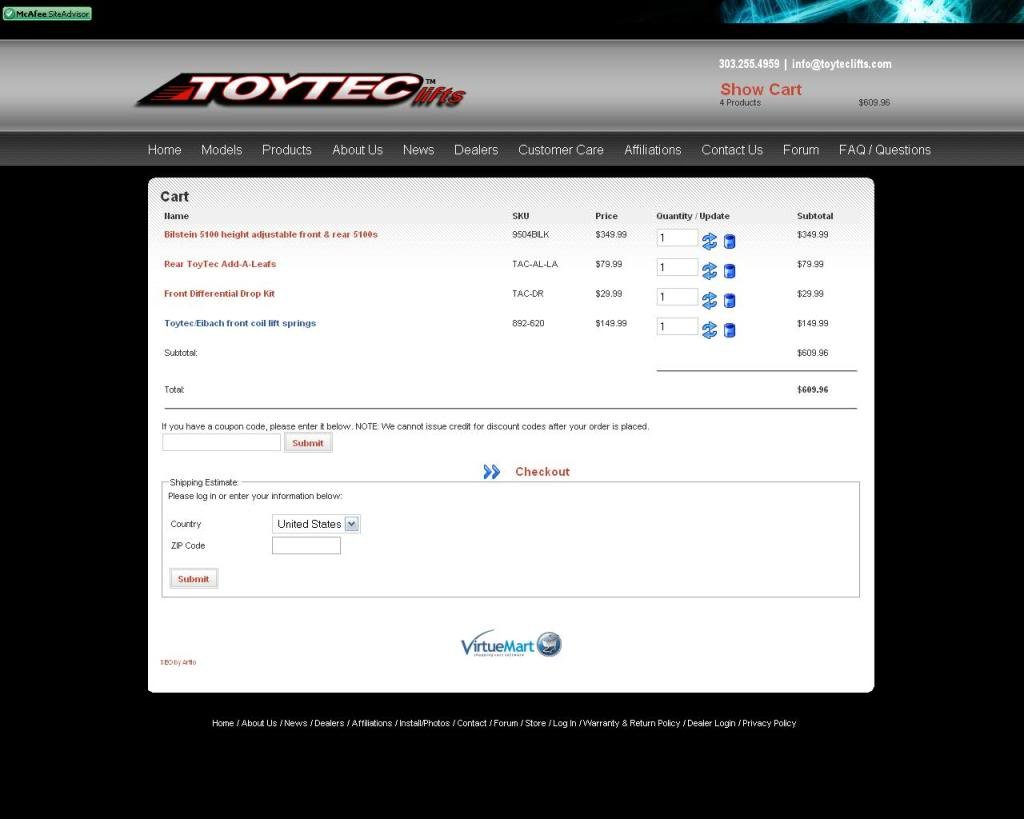The image size is (1024, 819).
Task: Open Contact Us in the top menu
Action: coord(732,150)
